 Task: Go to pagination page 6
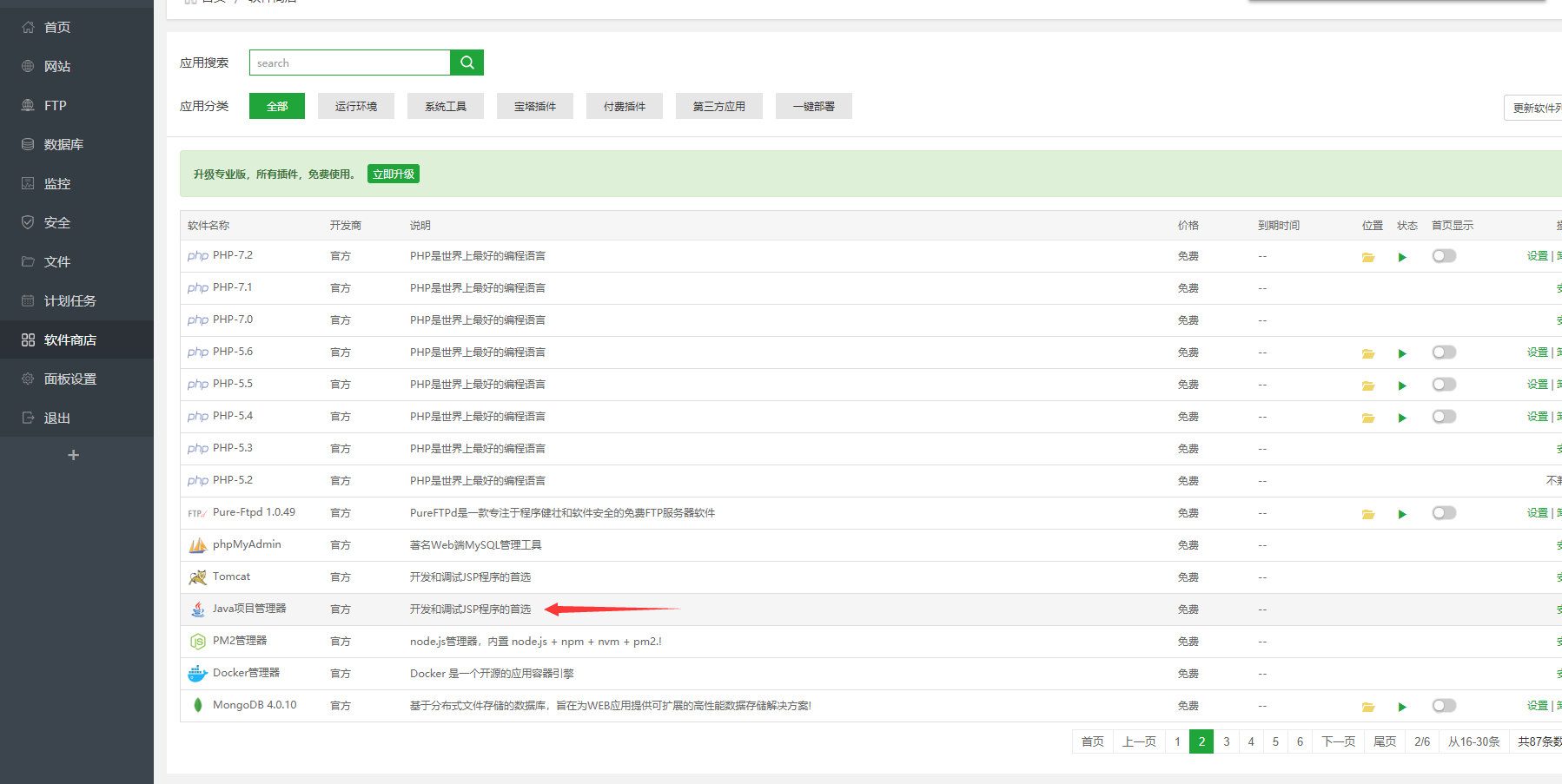tap(1300, 741)
